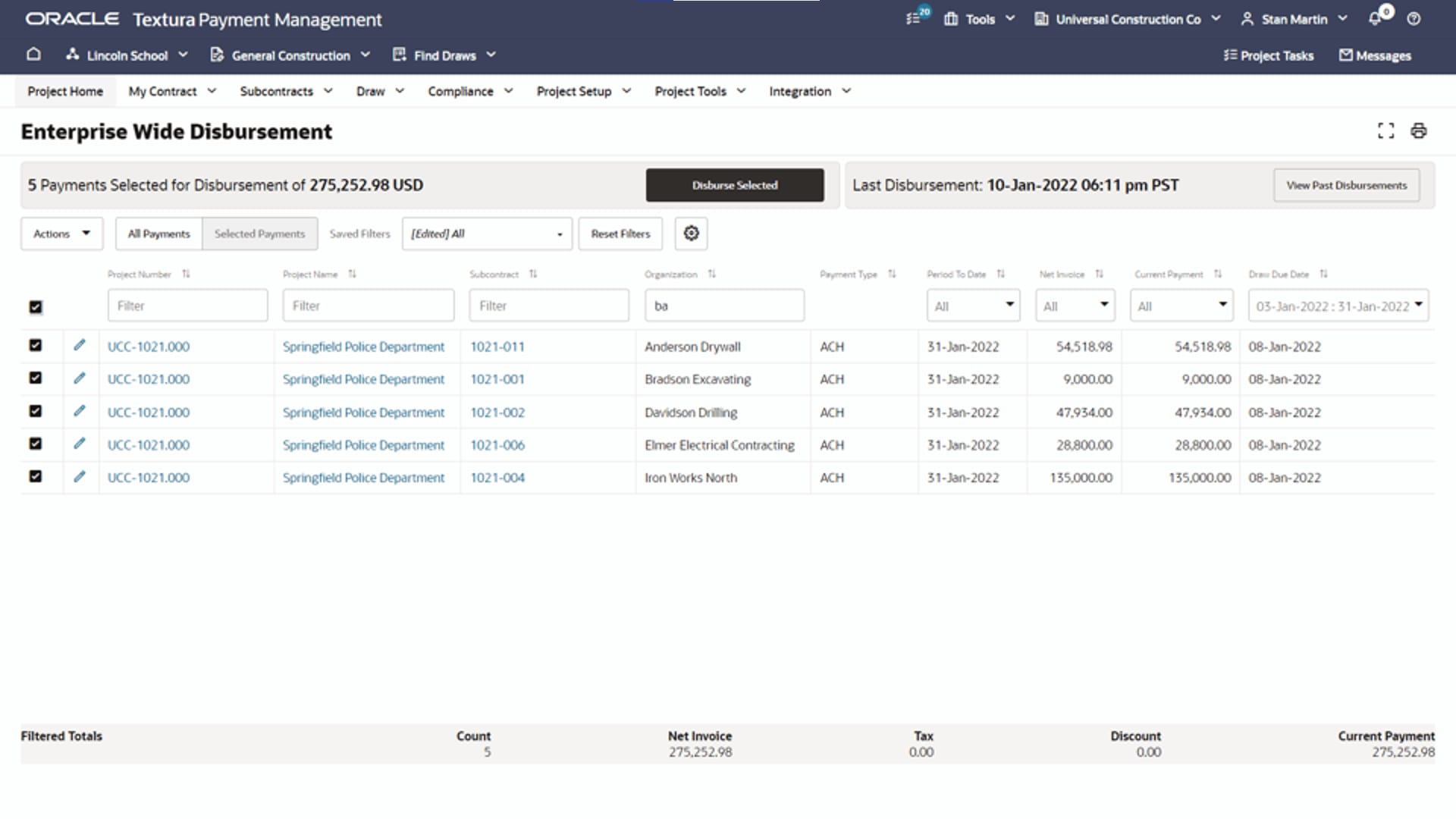Open table settings gear icon
The image size is (1456, 819).
click(691, 234)
